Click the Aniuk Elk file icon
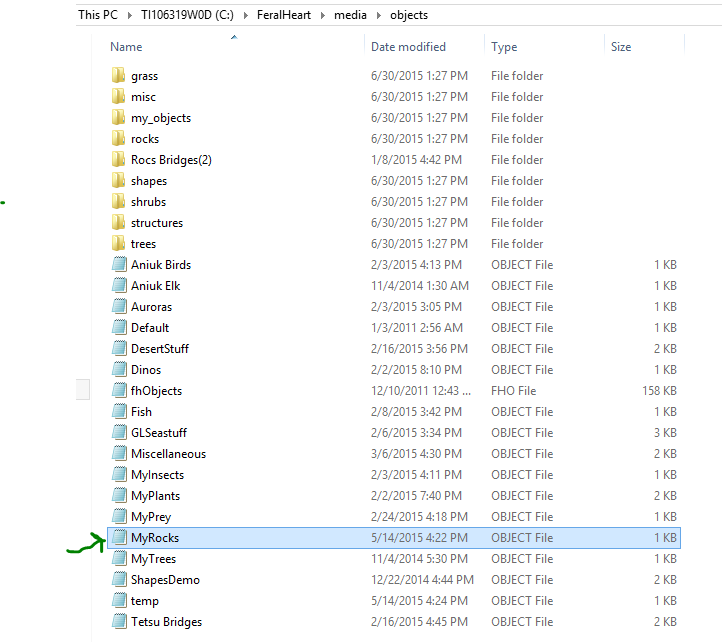722x642 pixels. (119, 286)
